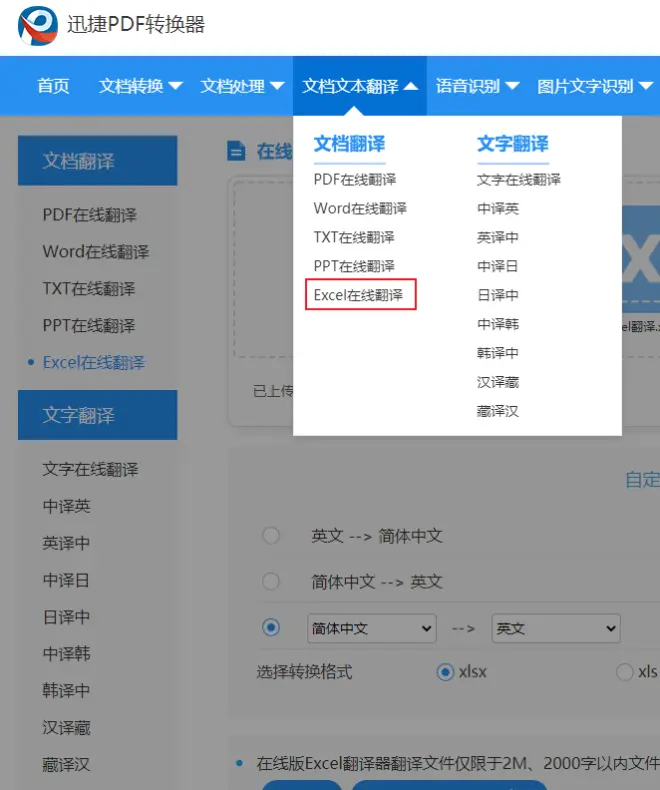Open 英译中 in the left sidebar
Image resolution: width=660 pixels, height=790 pixels.
(67, 543)
